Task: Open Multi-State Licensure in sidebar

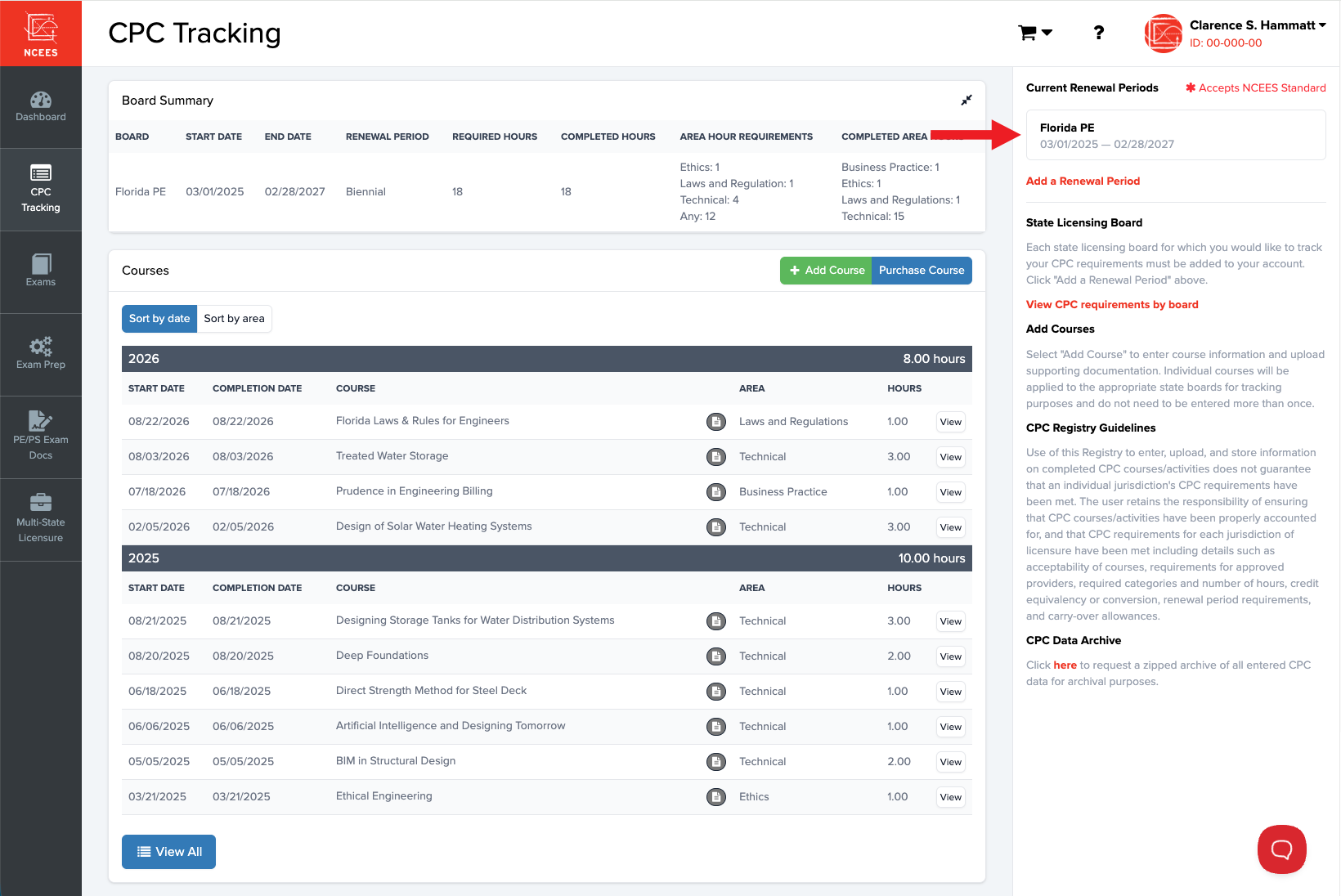Action: point(41,519)
